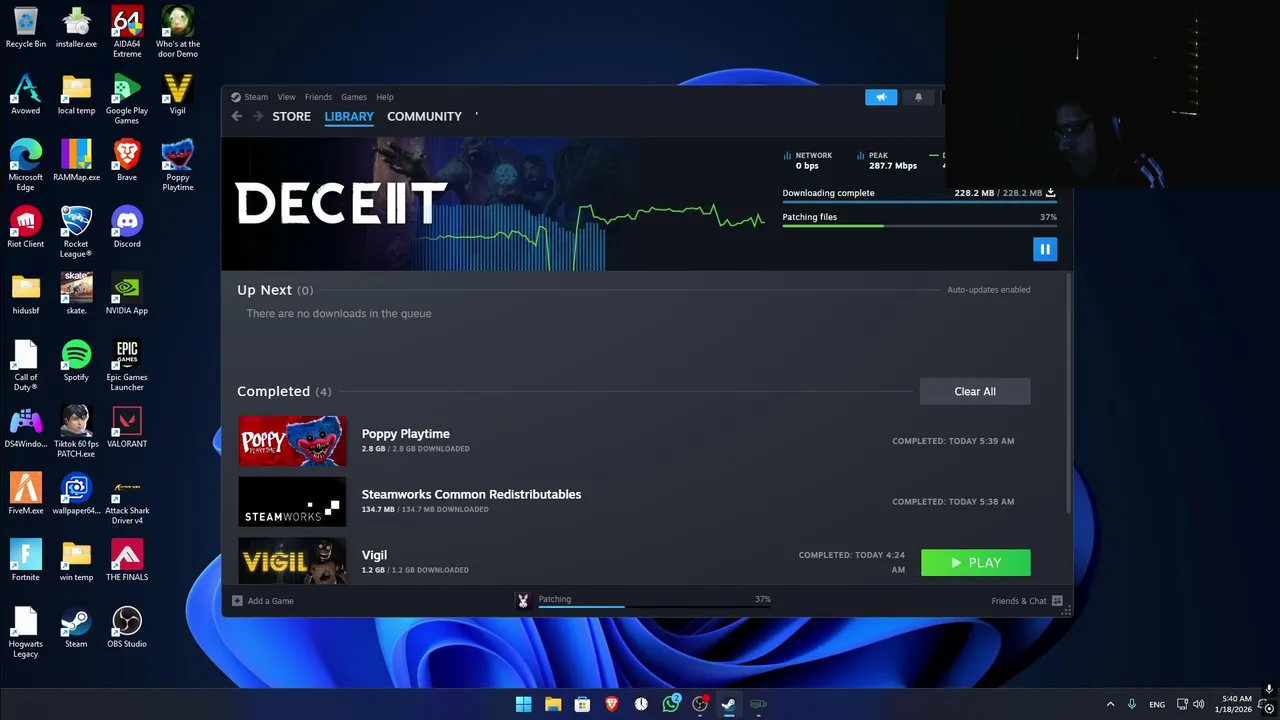Open VALORANT desktop icon
This screenshot has width=1280, height=720.
pos(127,428)
